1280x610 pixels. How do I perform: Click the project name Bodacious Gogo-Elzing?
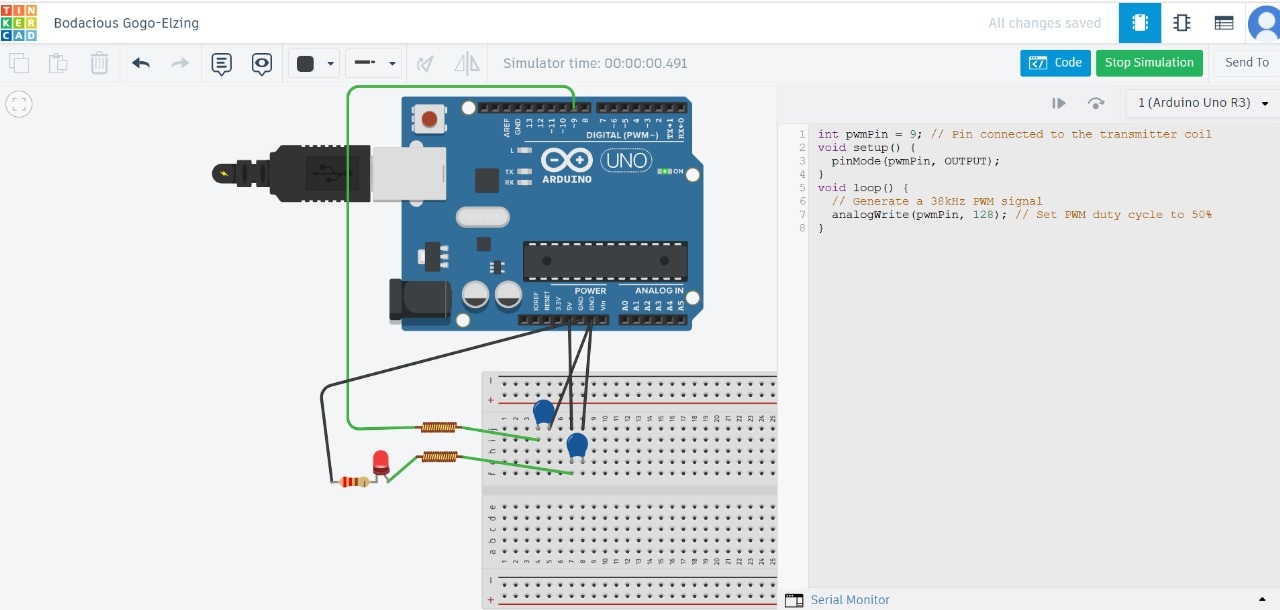tap(126, 23)
